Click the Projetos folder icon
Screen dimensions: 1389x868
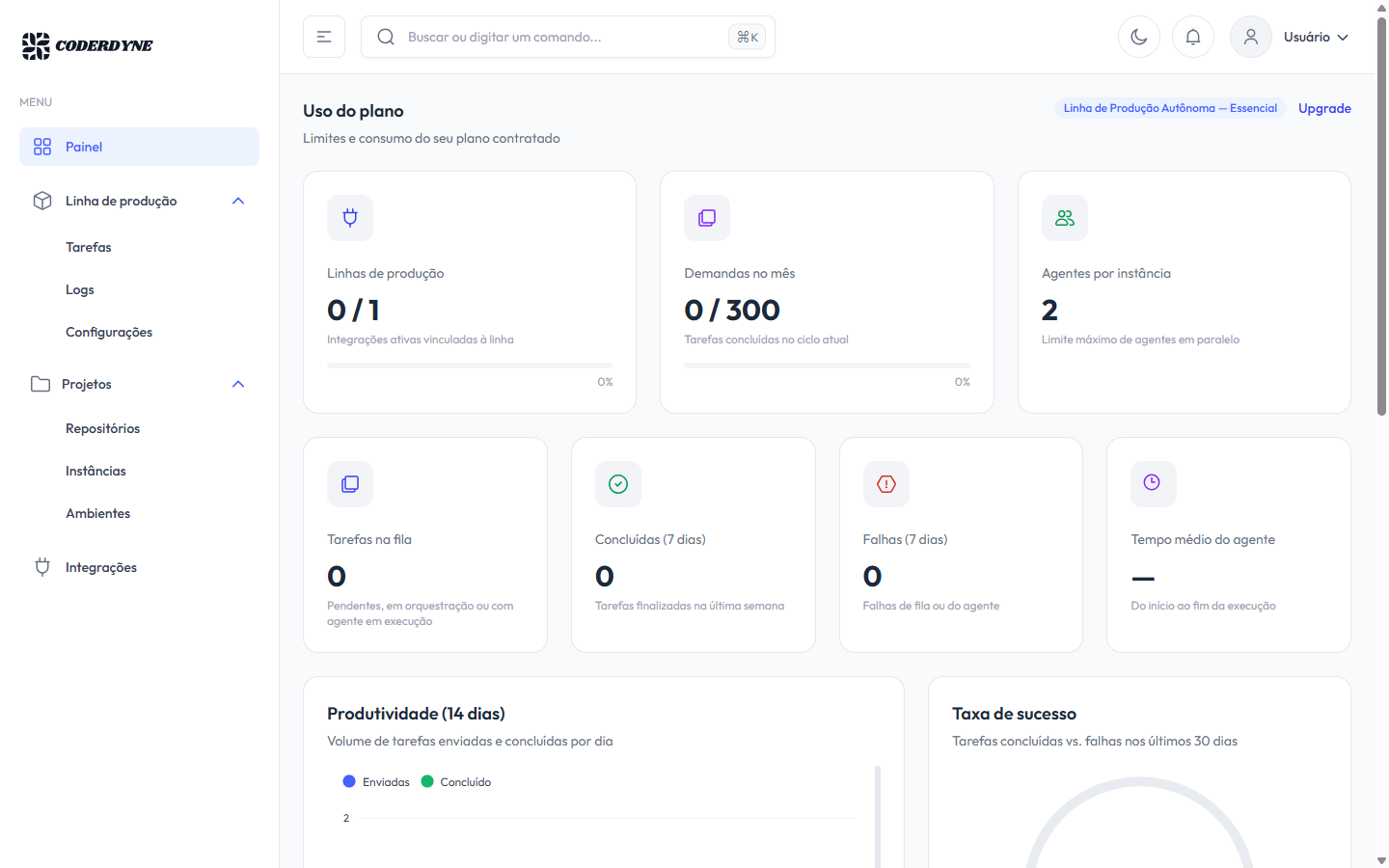tap(41, 384)
